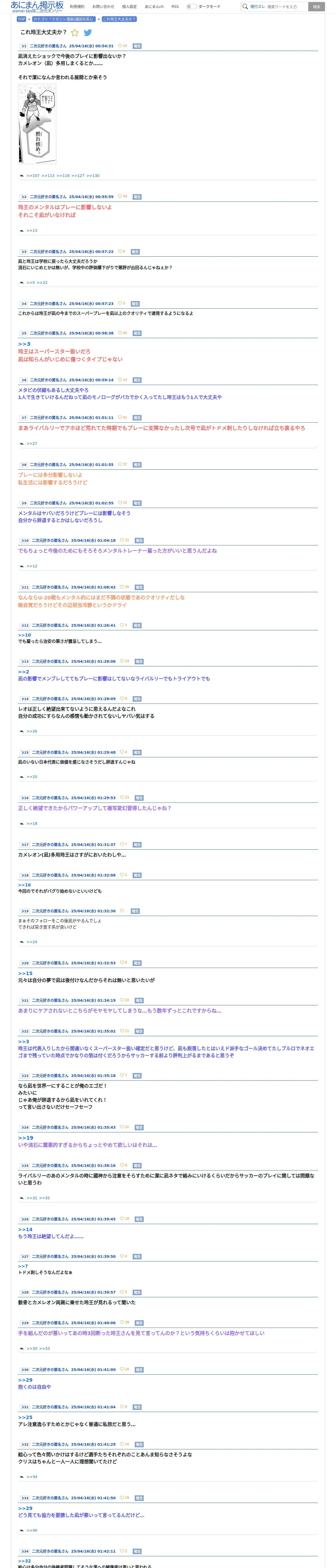The image size is (336, 1568).
Task: Click the reply arrow icon beside >>34
Action: pyautogui.click(x=22, y=1477)
